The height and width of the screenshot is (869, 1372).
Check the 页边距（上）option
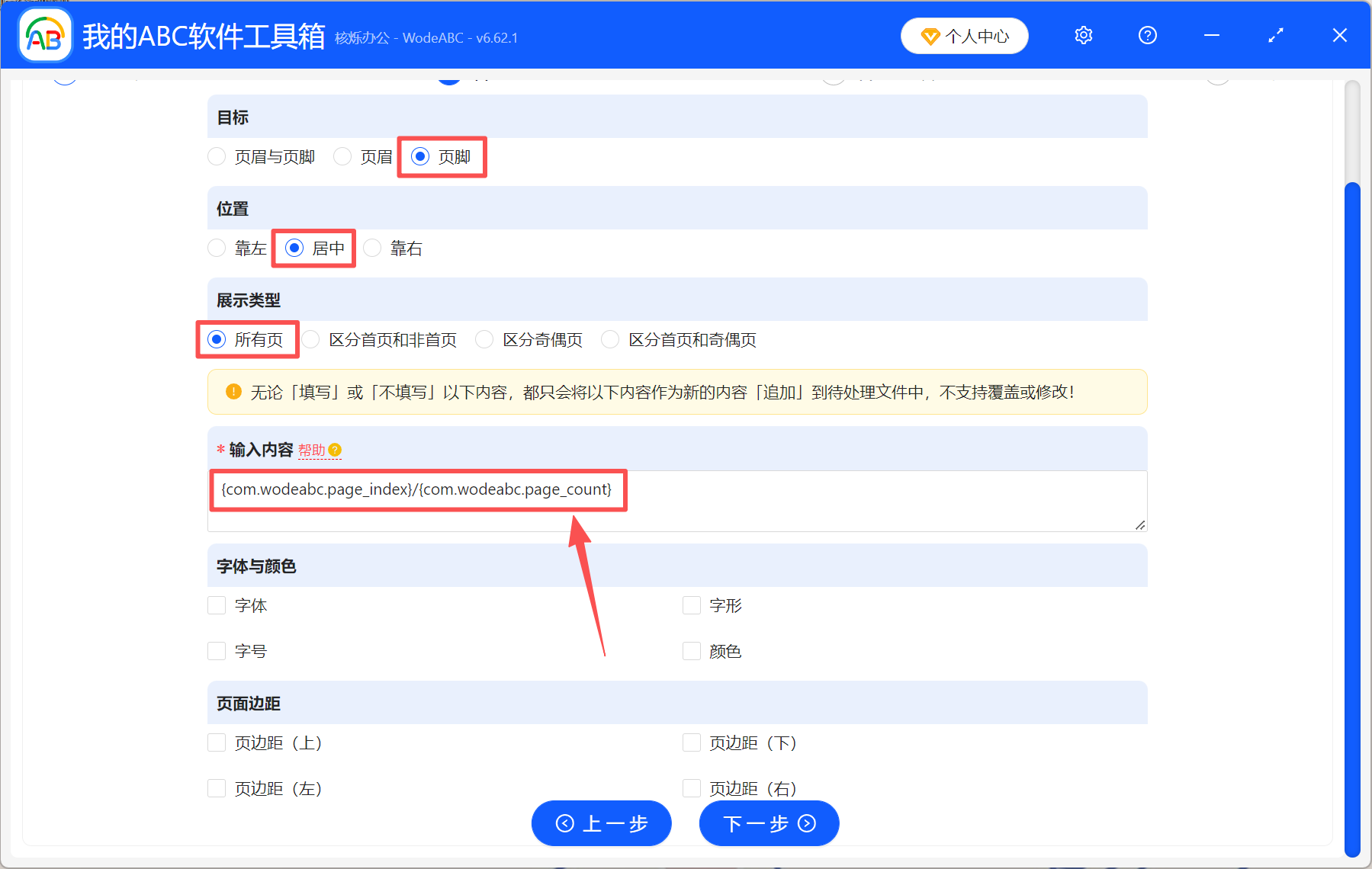tap(217, 742)
